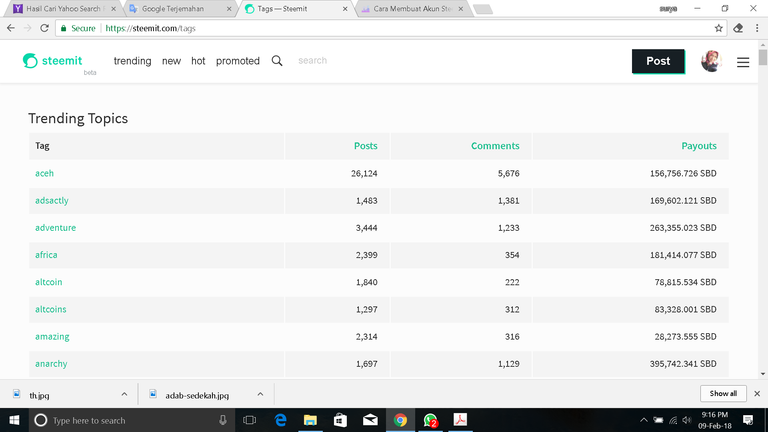768x432 pixels.
Task: Click the Cortana microphone icon
Action: pyautogui.click(x=223, y=420)
